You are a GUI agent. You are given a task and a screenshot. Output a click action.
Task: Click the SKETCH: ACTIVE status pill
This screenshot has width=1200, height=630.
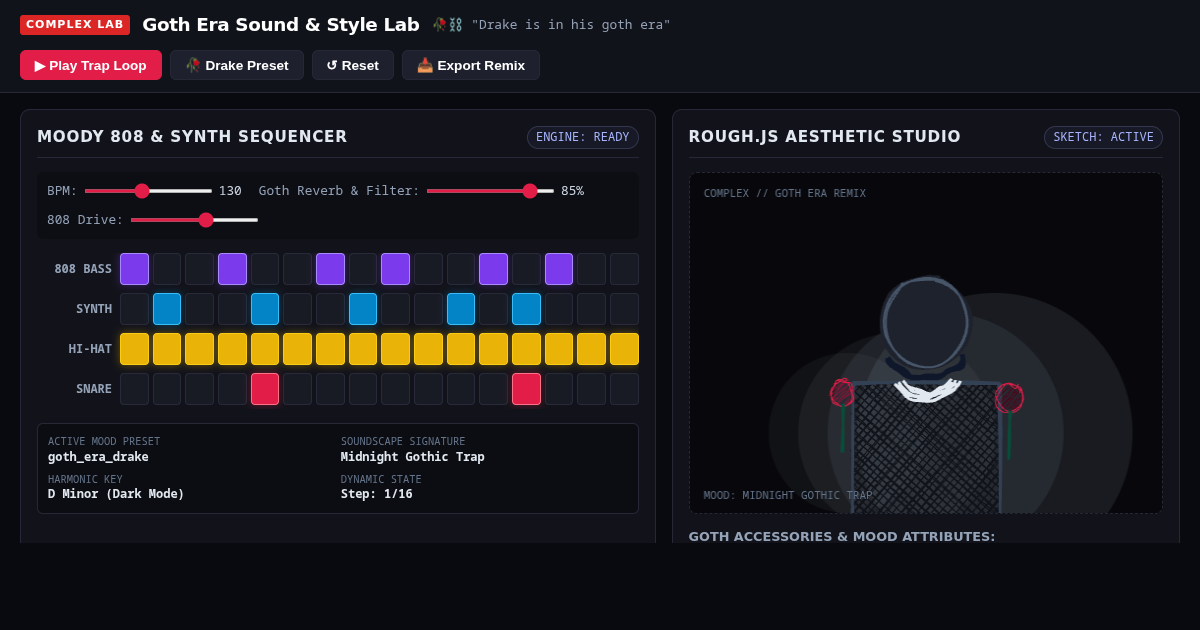[1103, 137]
